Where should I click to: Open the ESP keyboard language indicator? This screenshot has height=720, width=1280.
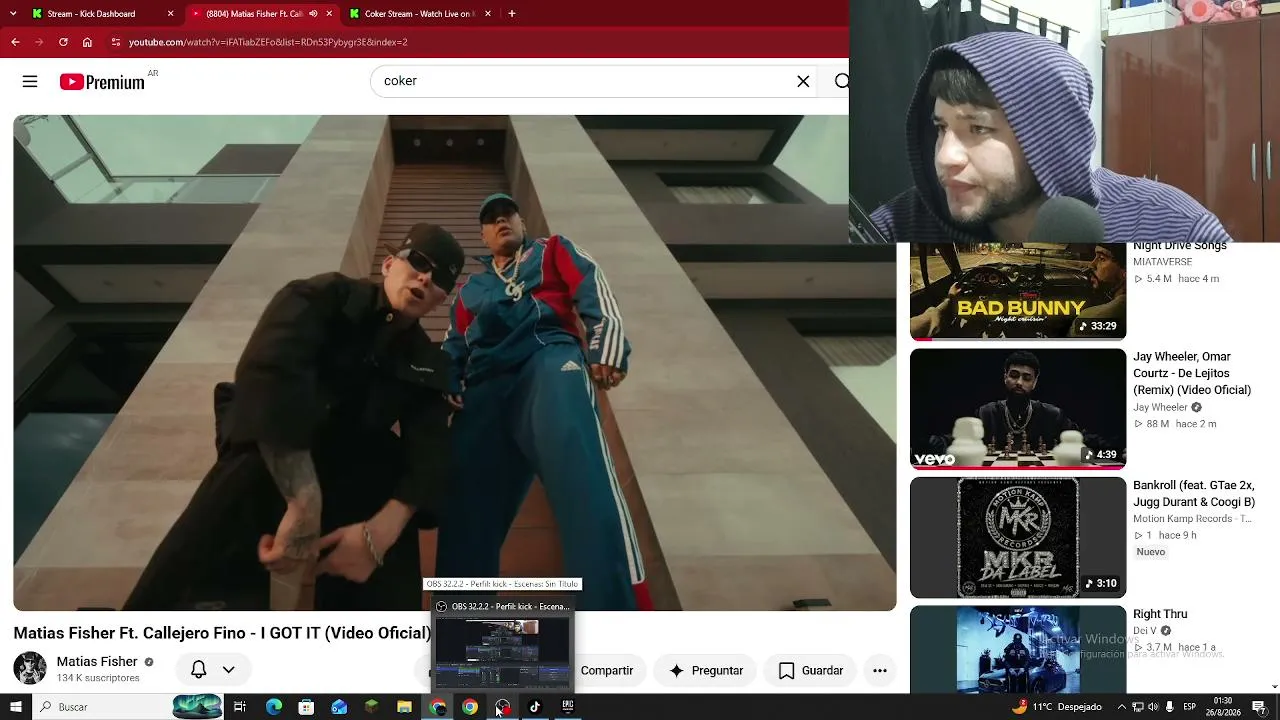[x=1189, y=707]
